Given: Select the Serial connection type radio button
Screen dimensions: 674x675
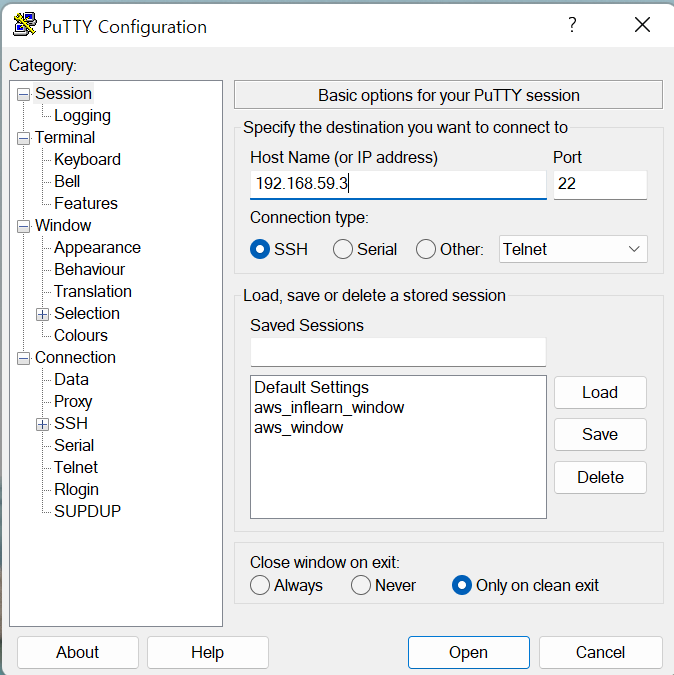Looking at the screenshot, I should pos(343,249).
